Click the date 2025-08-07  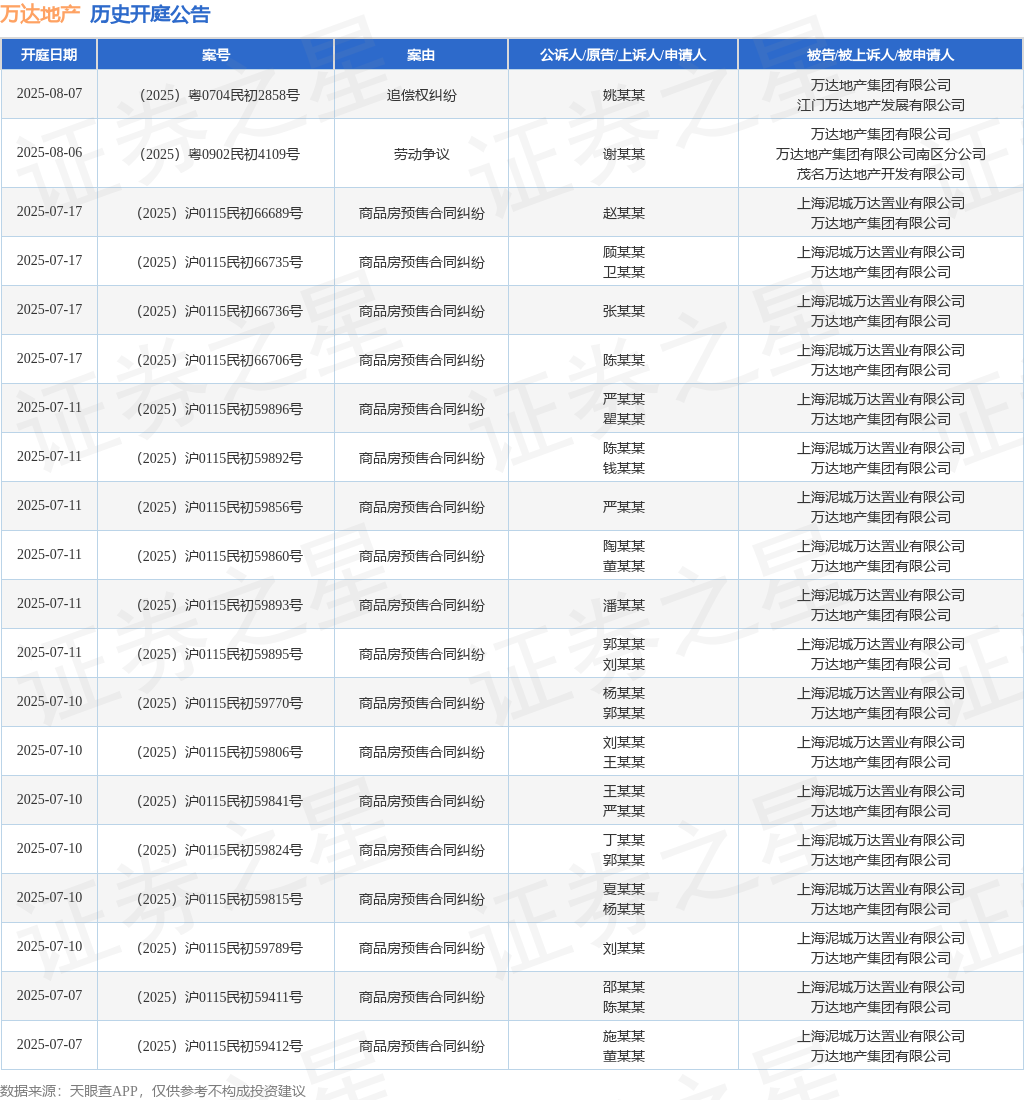pyautogui.click(x=49, y=93)
